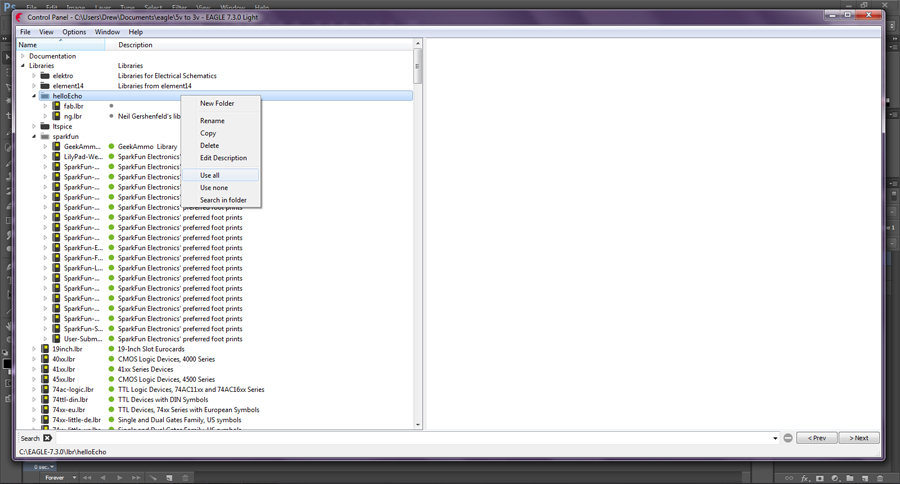
Task: Click the EAGLE logo in the title bar
Action: pos(20,17)
